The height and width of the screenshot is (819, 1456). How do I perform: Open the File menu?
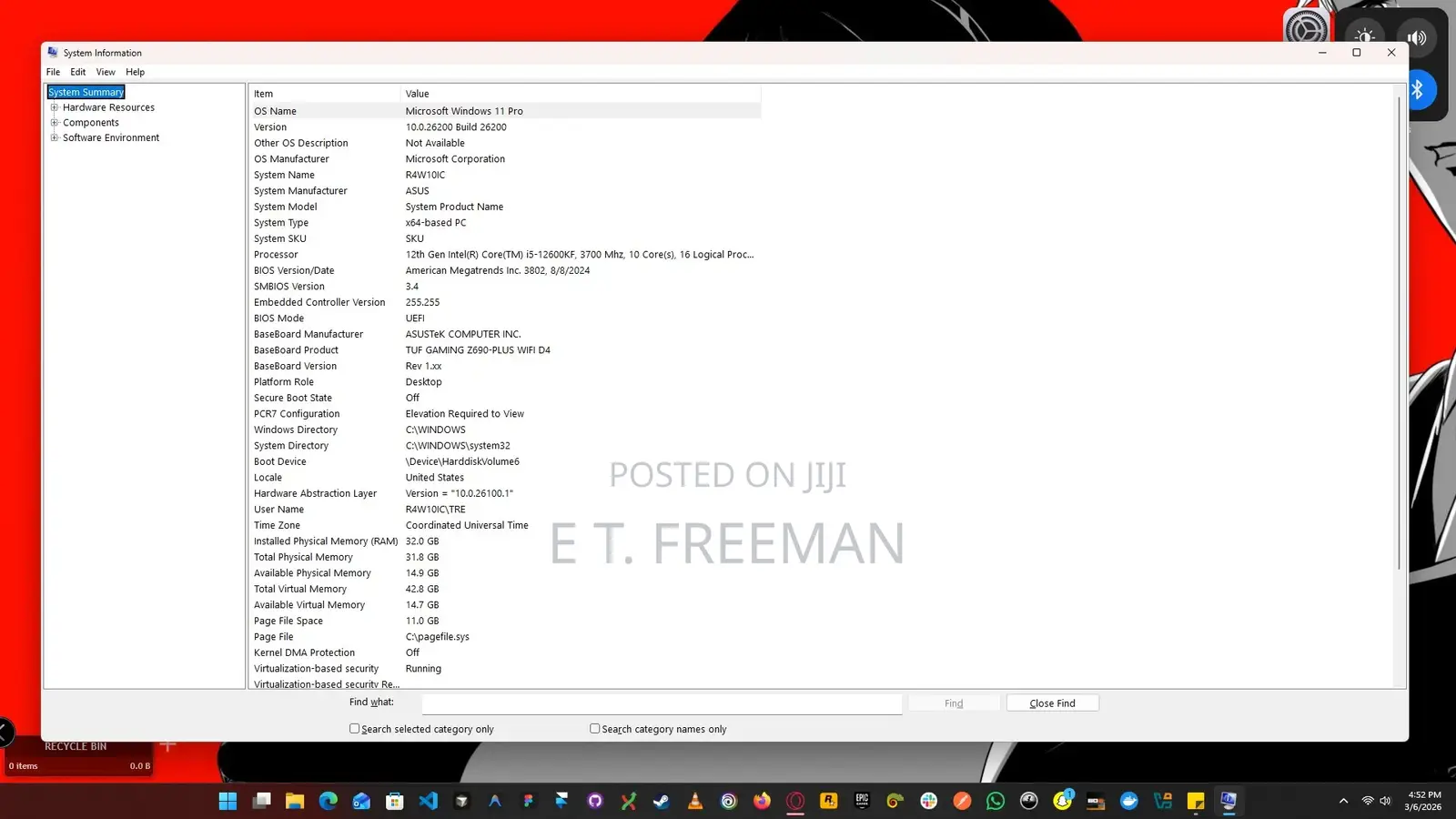(x=53, y=72)
